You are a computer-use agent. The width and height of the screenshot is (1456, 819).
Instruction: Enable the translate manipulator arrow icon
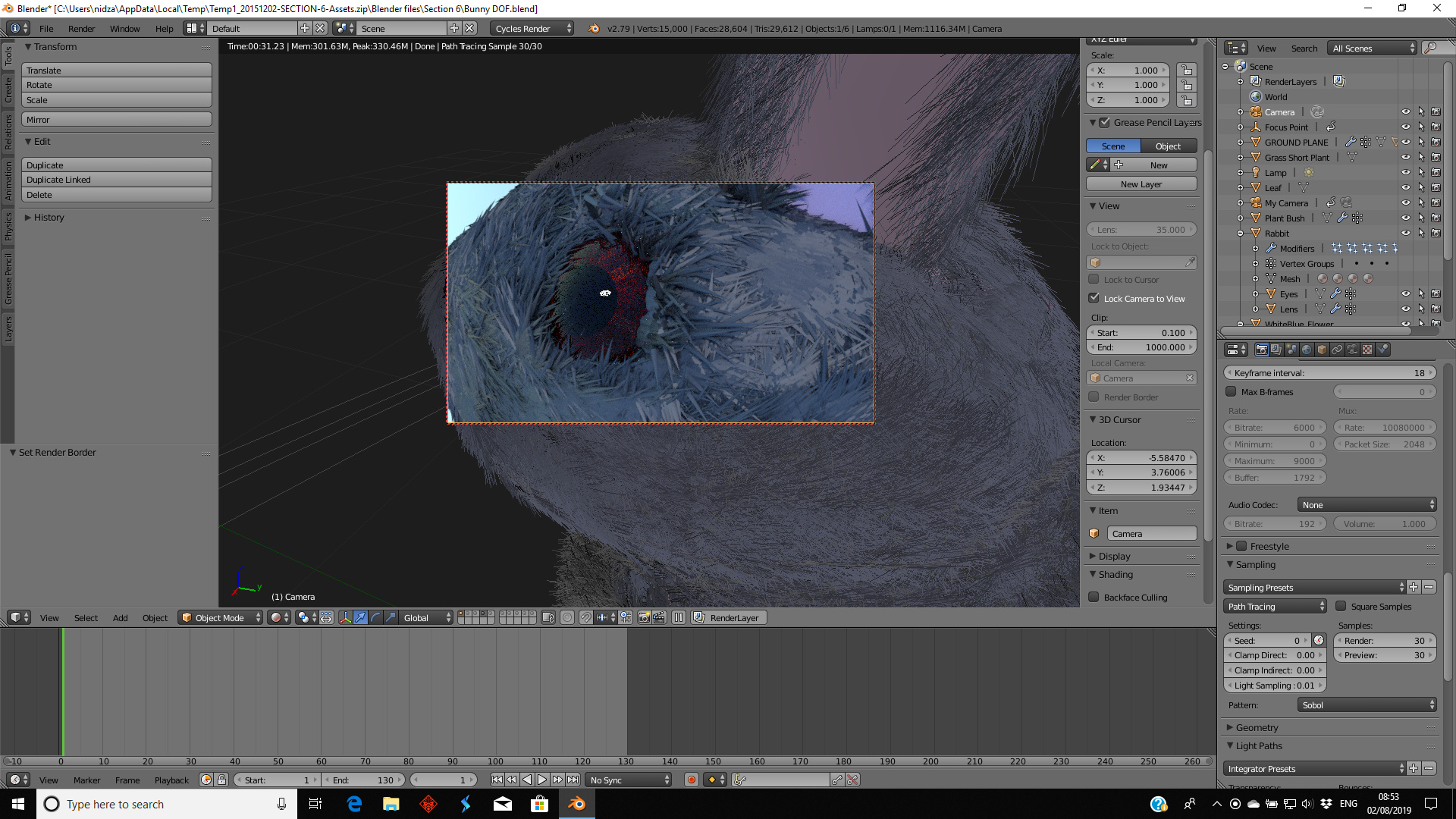point(360,617)
